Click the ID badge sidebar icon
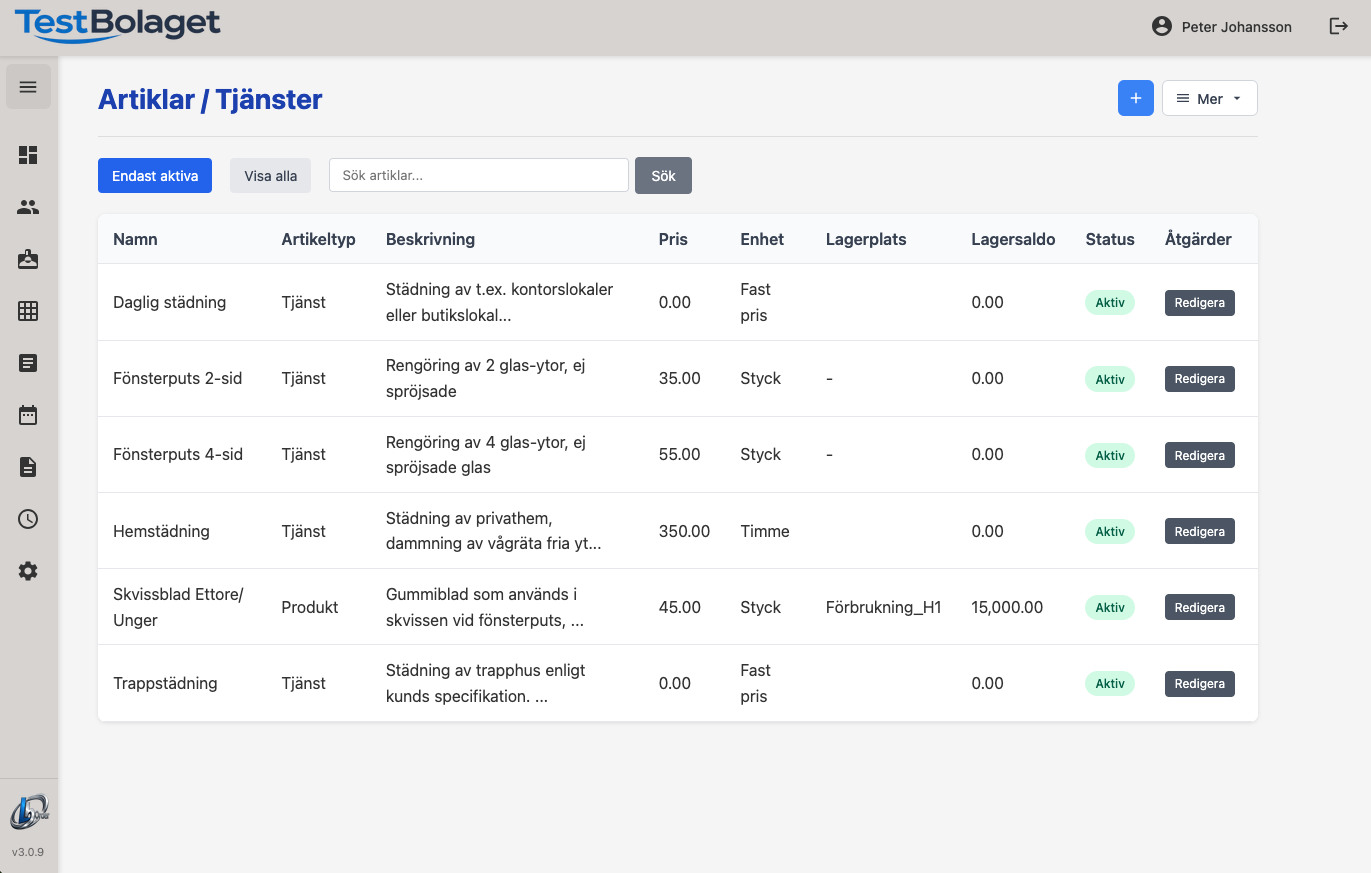The width and height of the screenshot is (1371, 873). pyautogui.click(x=28, y=259)
